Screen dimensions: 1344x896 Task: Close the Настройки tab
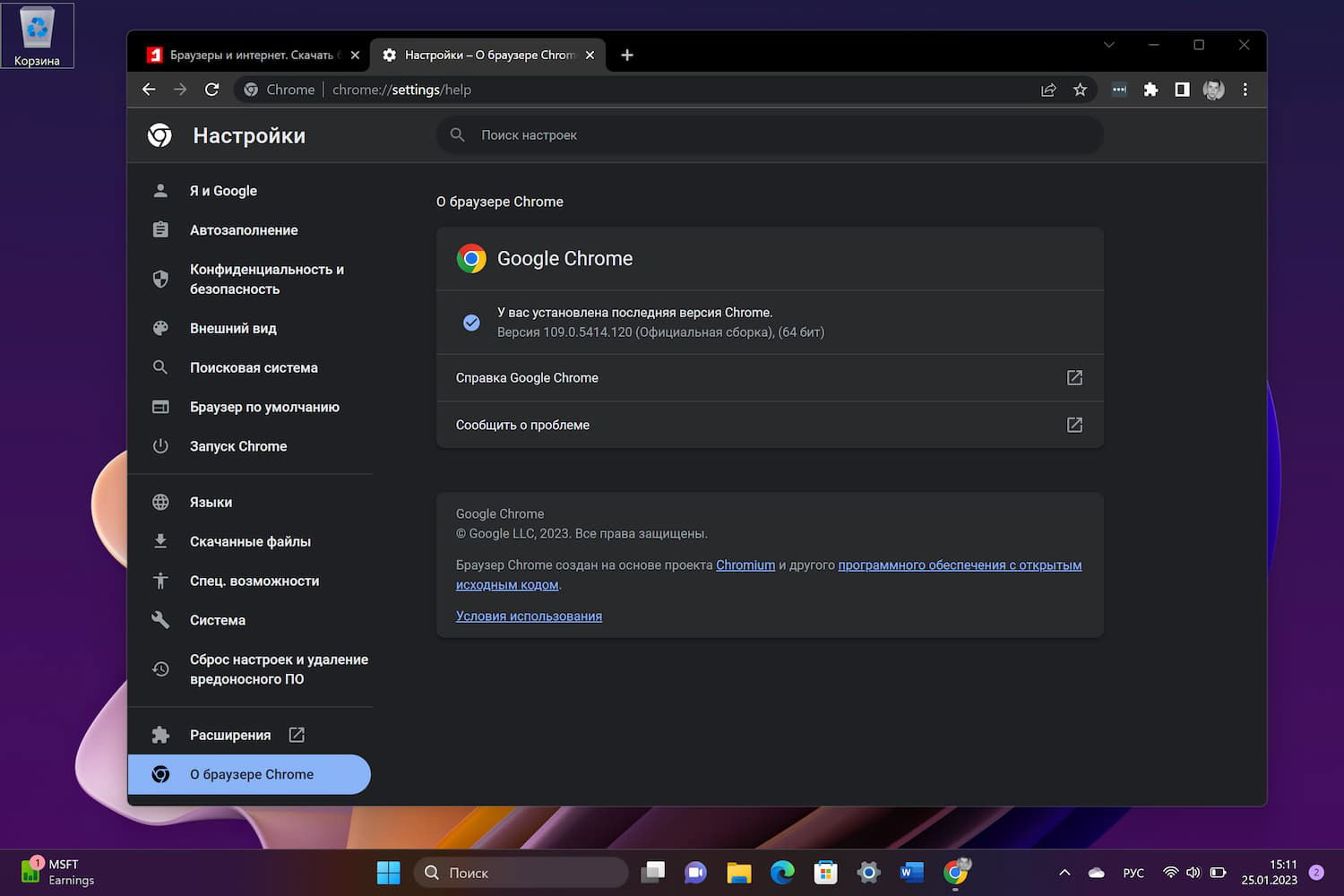pyautogui.click(x=590, y=55)
